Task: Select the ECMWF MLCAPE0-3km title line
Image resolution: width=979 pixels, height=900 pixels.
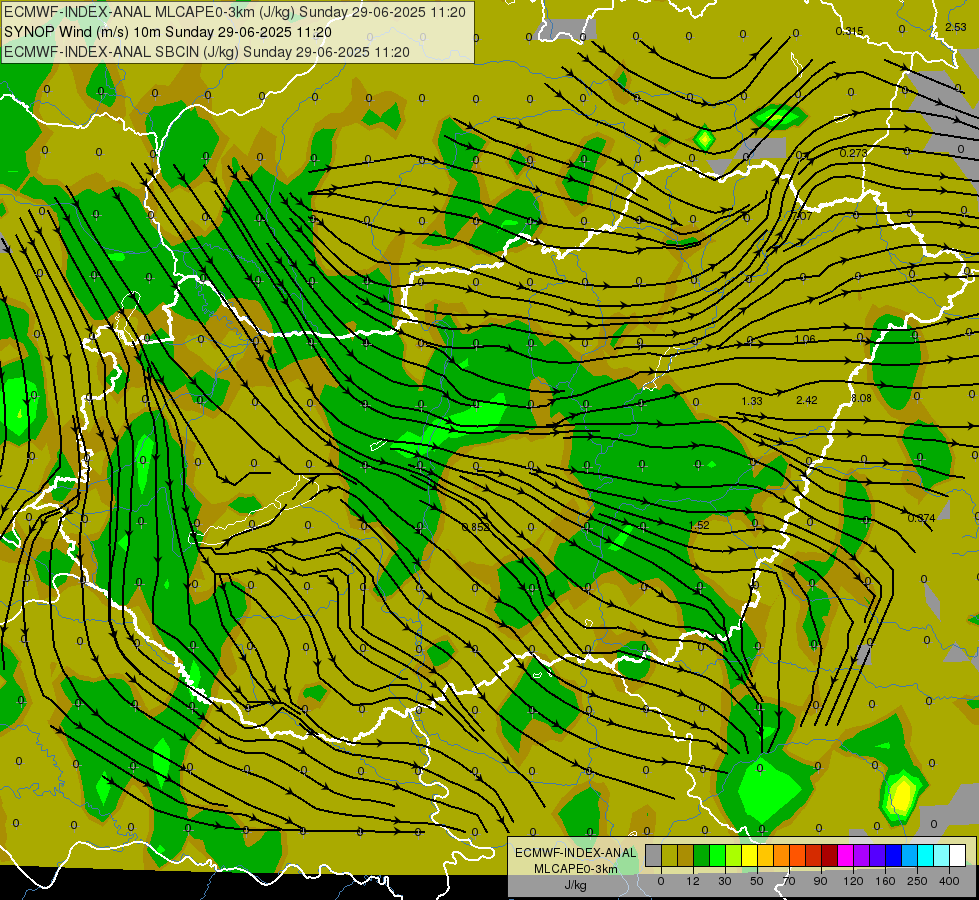Action: [x=235, y=12]
